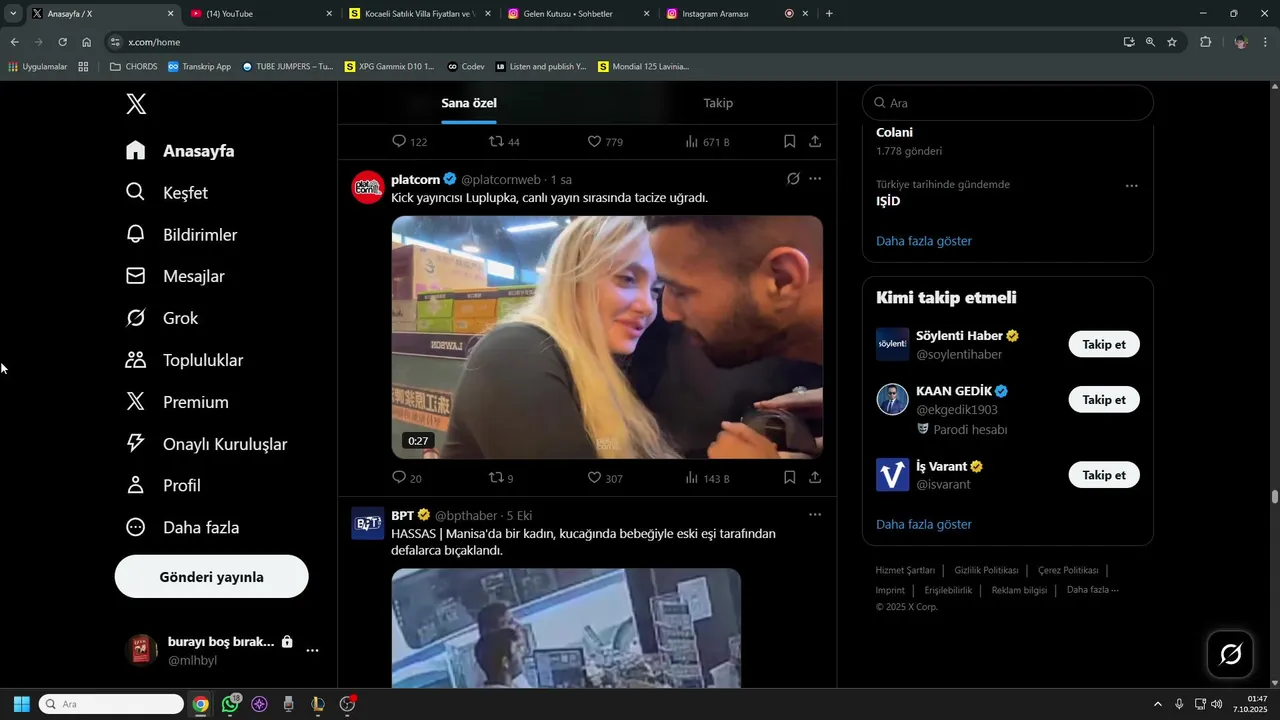Open CHORDS bookmark folder
The width and height of the screenshot is (1280, 720).
[x=134, y=66]
